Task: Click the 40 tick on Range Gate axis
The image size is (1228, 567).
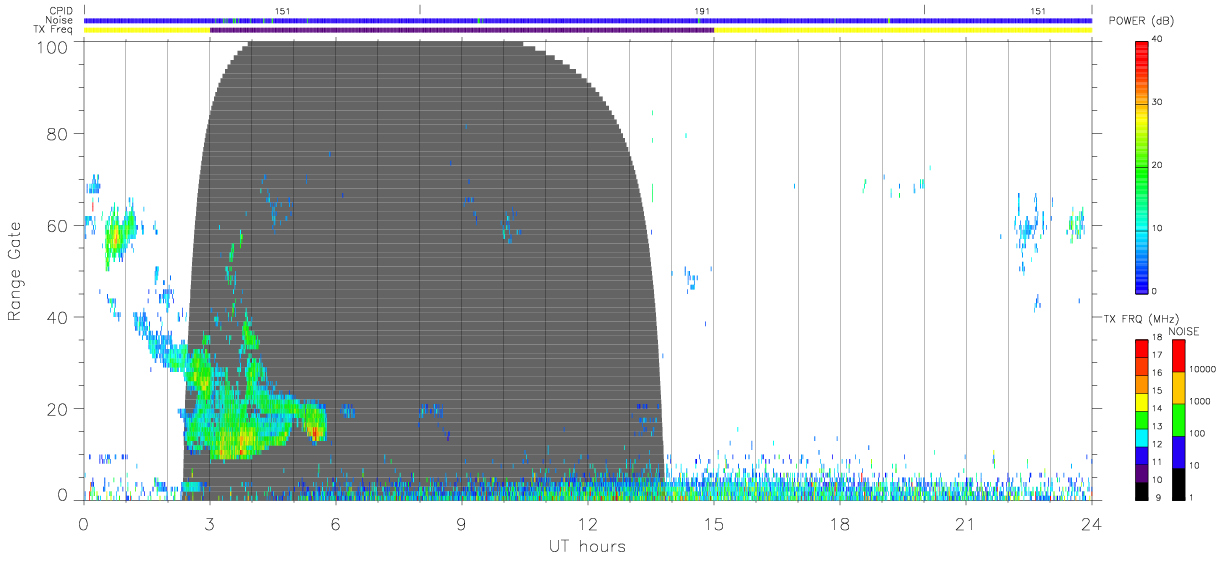Action: click(60, 317)
